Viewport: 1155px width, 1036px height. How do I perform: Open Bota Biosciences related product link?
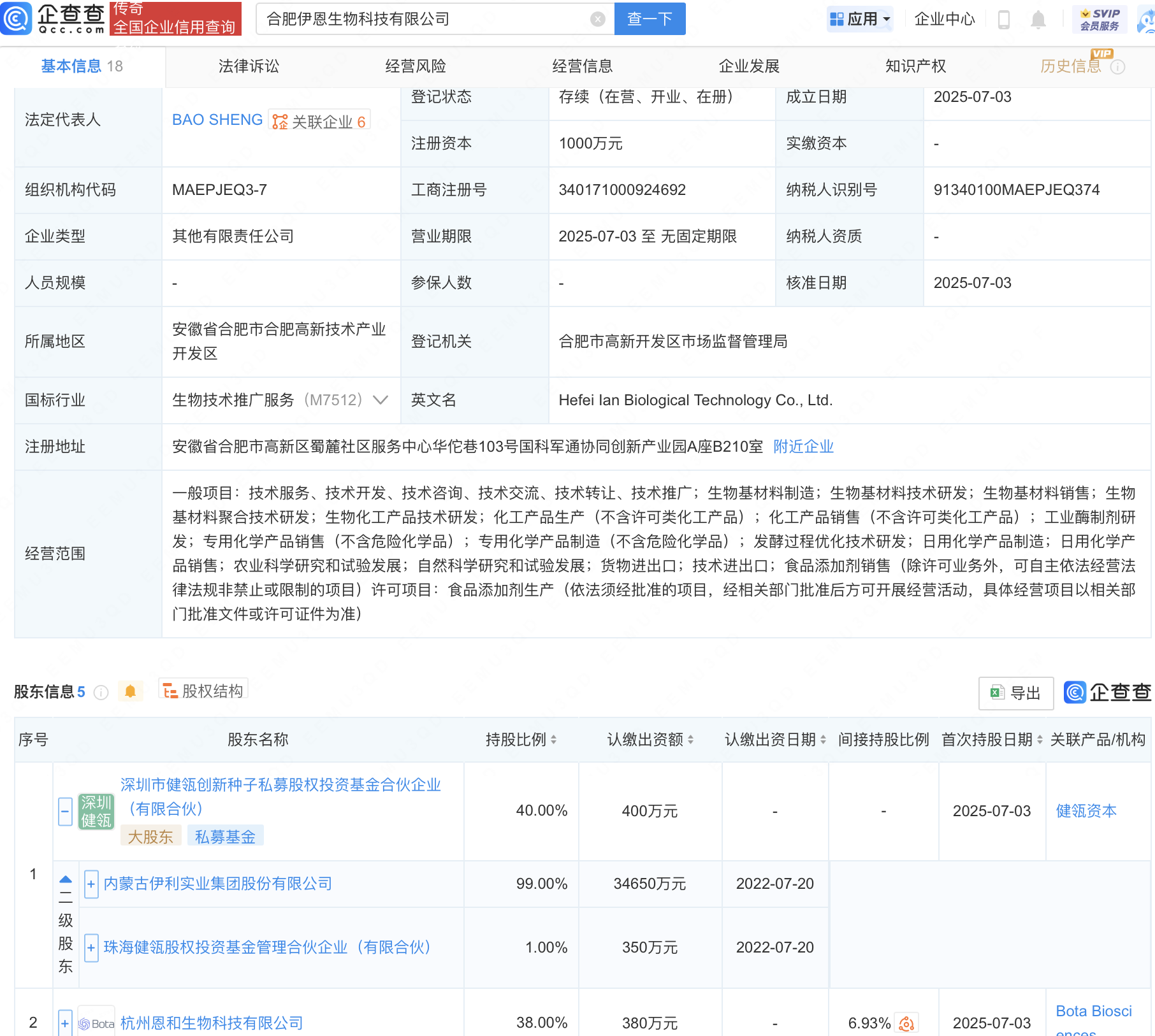pyautogui.click(x=1094, y=1022)
